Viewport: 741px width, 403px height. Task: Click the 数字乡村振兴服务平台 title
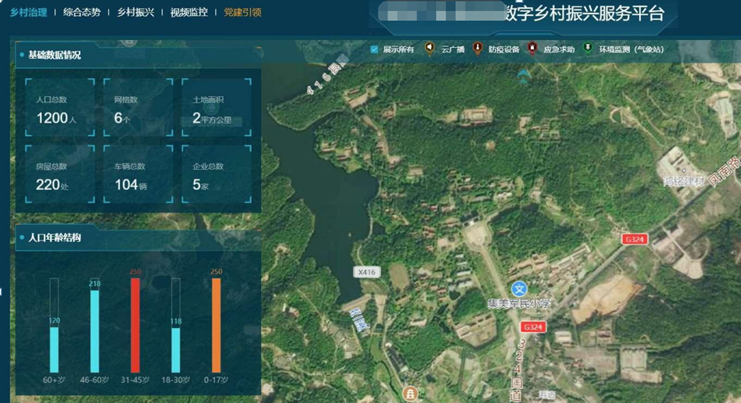pos(585,13)
